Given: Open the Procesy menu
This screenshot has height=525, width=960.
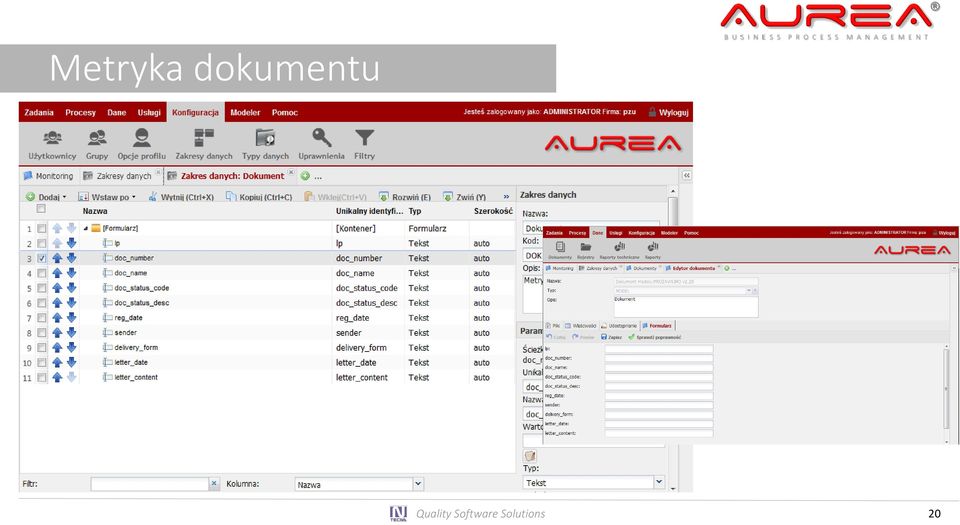Looking at the screenshot, I should click(80, 113).
